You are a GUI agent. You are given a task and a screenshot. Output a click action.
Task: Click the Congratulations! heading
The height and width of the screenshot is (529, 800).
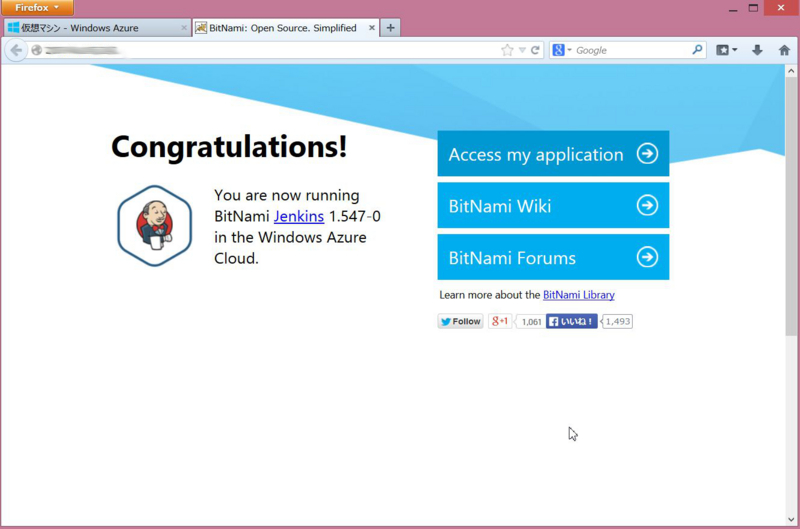coord(229,147)
